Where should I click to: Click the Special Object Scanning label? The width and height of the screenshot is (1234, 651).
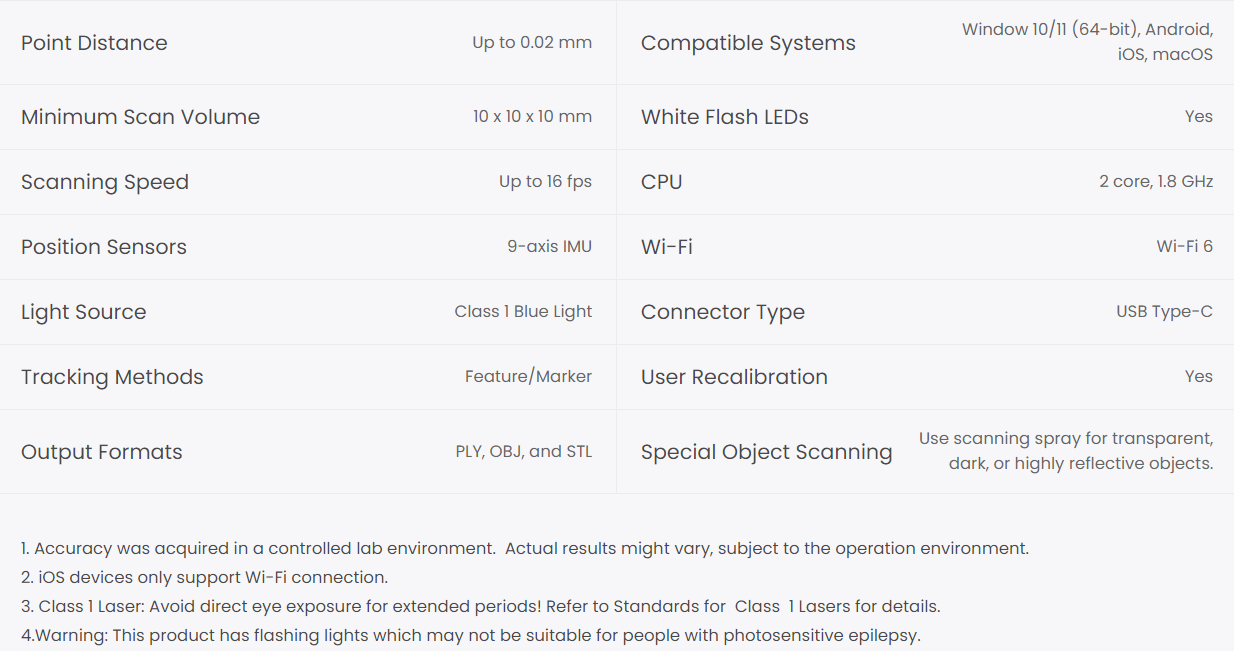point(766,452)
